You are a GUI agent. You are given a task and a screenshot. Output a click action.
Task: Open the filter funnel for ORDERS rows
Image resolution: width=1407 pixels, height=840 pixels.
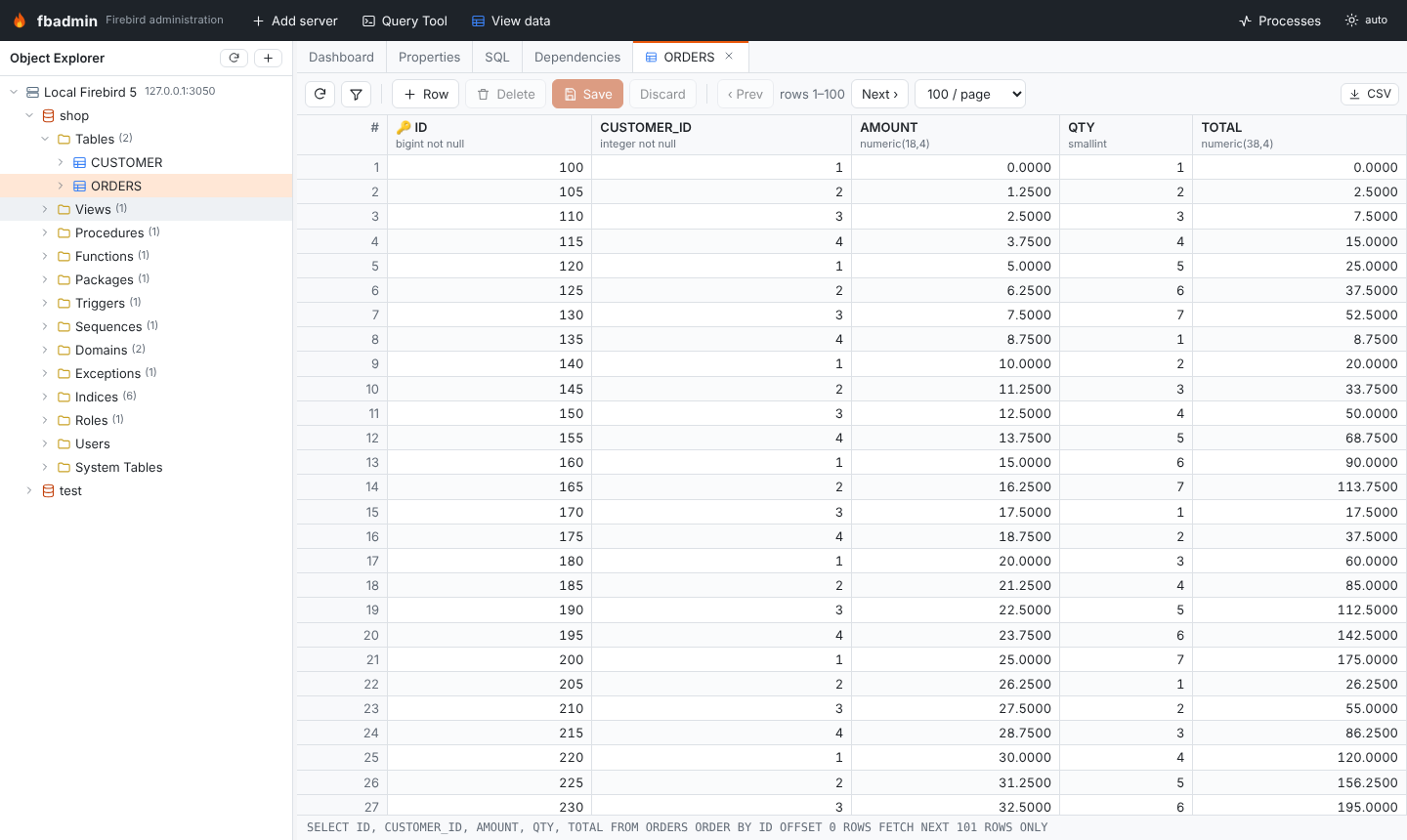[357, 94]
